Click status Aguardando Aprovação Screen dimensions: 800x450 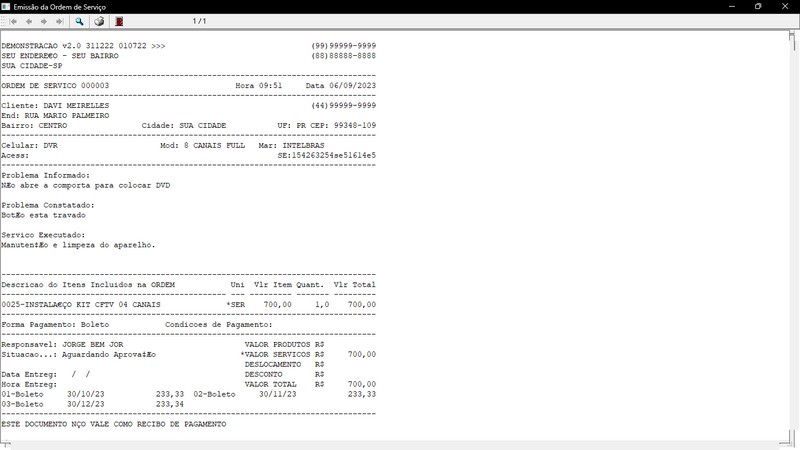(109, 355)
